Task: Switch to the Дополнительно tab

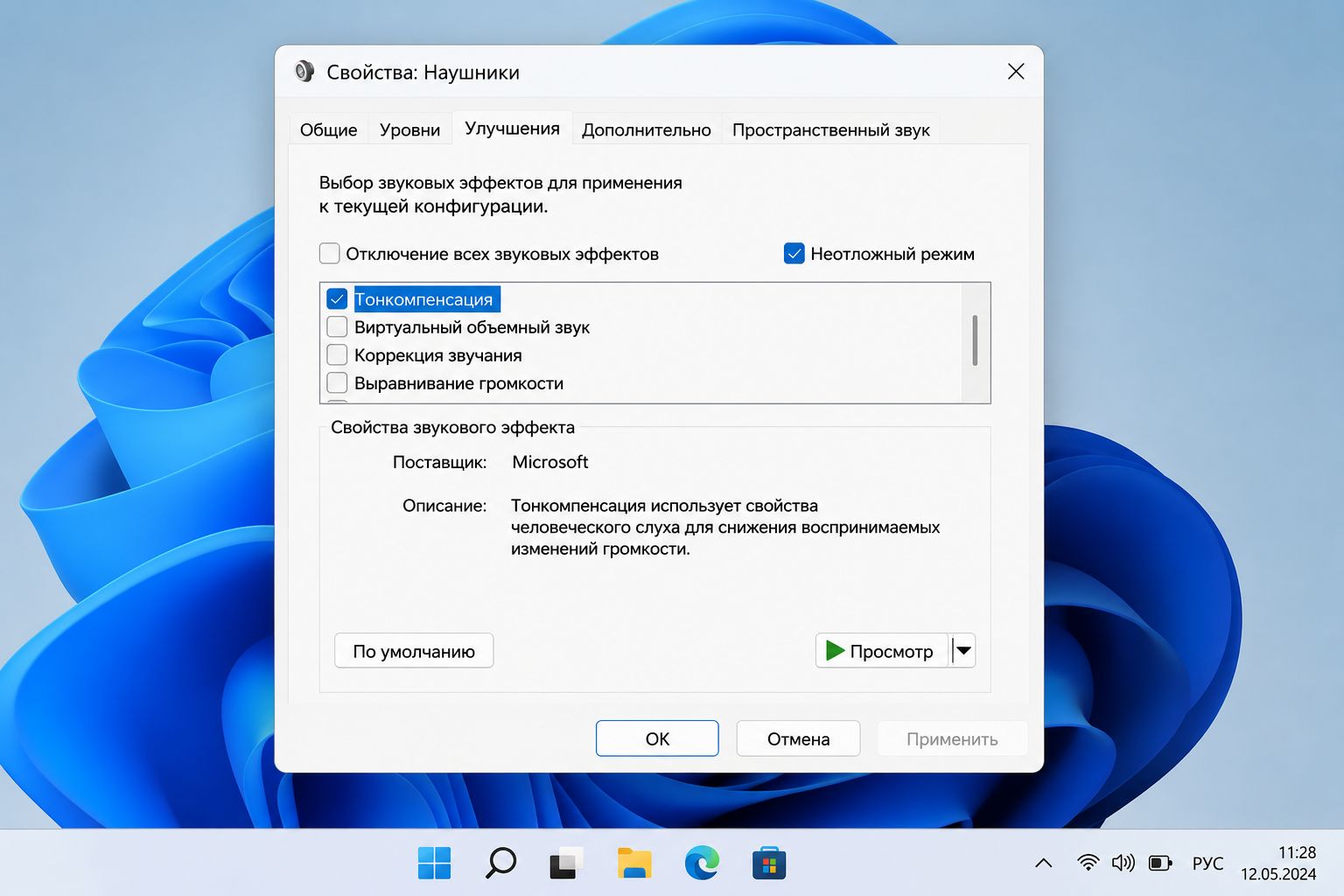Action: click(647, 129)
